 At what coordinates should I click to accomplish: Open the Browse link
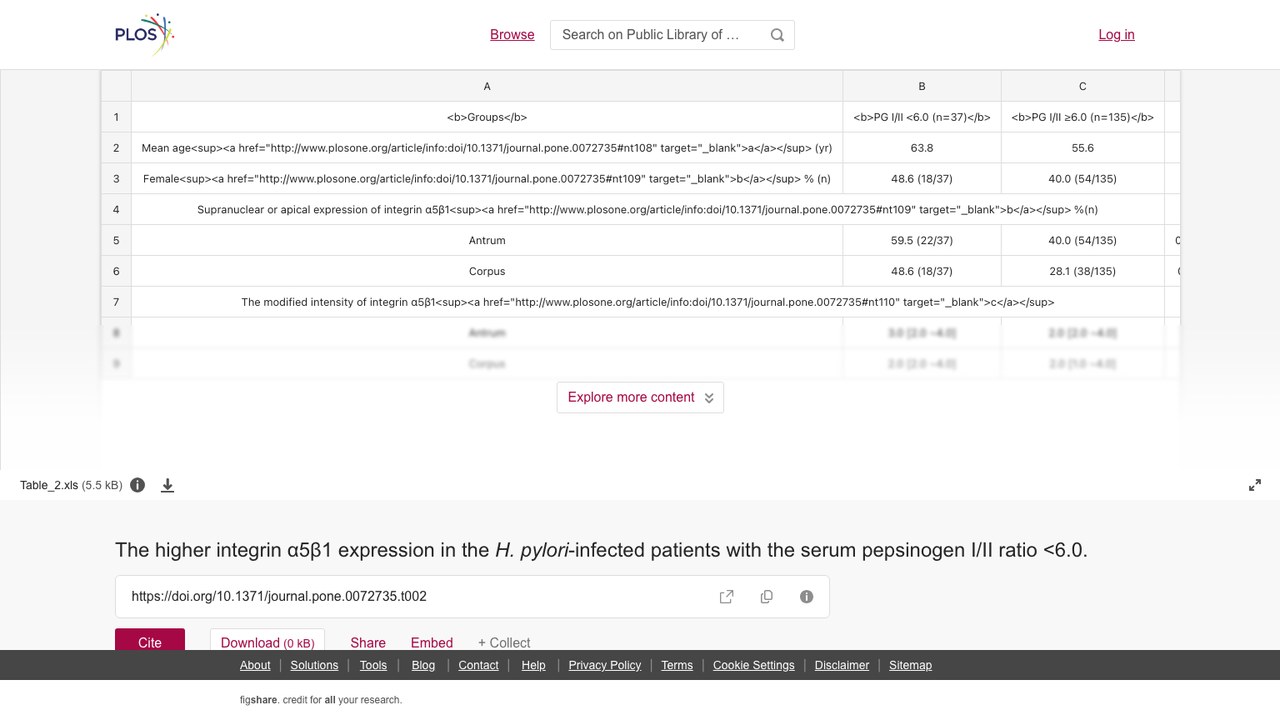click(512, 34)
